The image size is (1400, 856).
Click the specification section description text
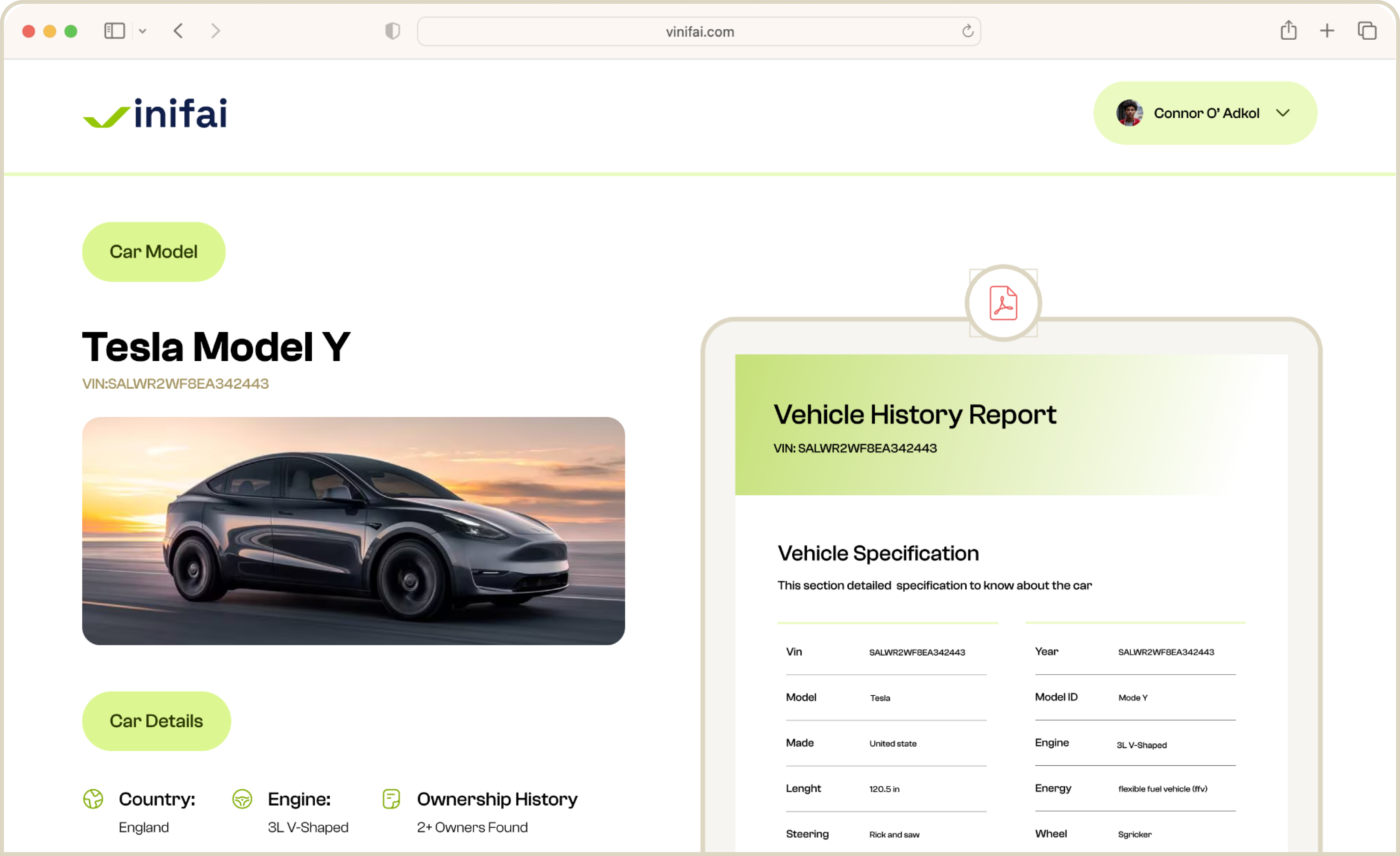click(935, 586)
